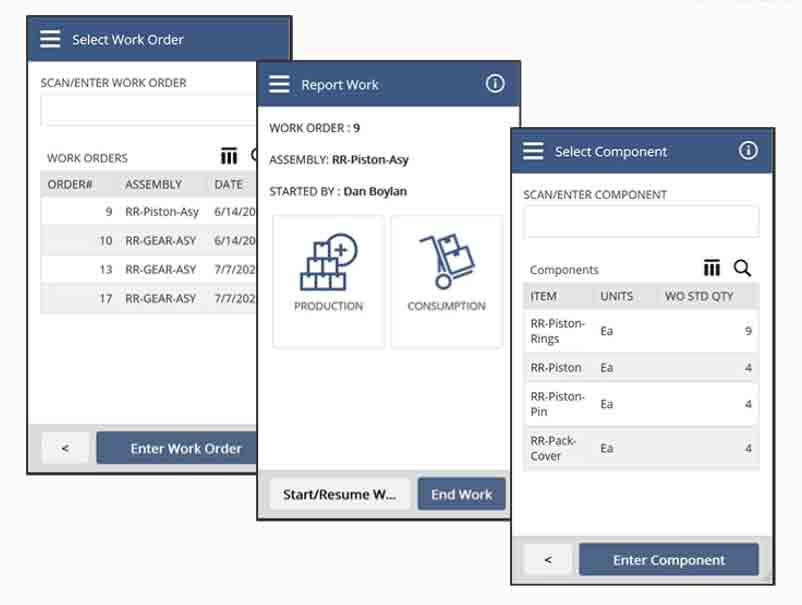Open hamburger menu in Select Component panel
This screenshot has height=605, width=802.
tap(534, 151)
